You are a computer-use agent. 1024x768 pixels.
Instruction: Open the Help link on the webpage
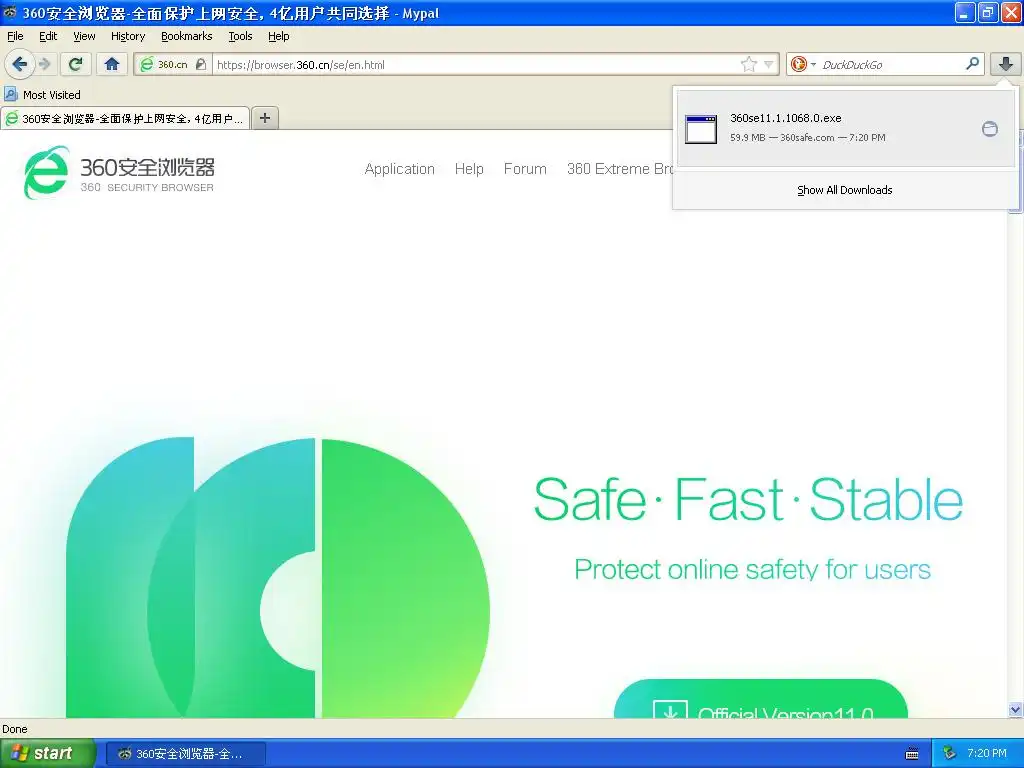coord(469,168)
